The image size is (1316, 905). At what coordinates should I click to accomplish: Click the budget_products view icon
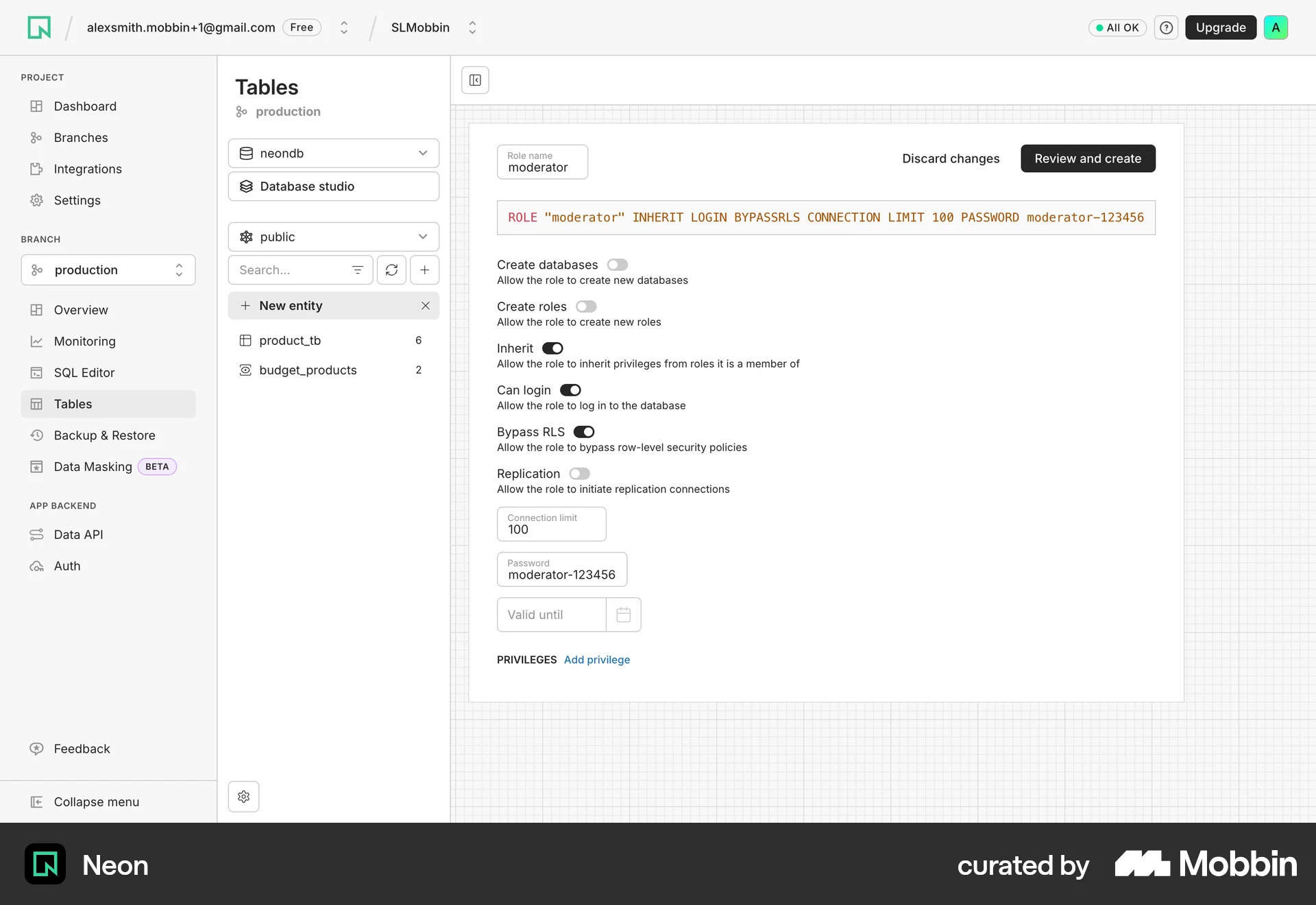[245, 370]
